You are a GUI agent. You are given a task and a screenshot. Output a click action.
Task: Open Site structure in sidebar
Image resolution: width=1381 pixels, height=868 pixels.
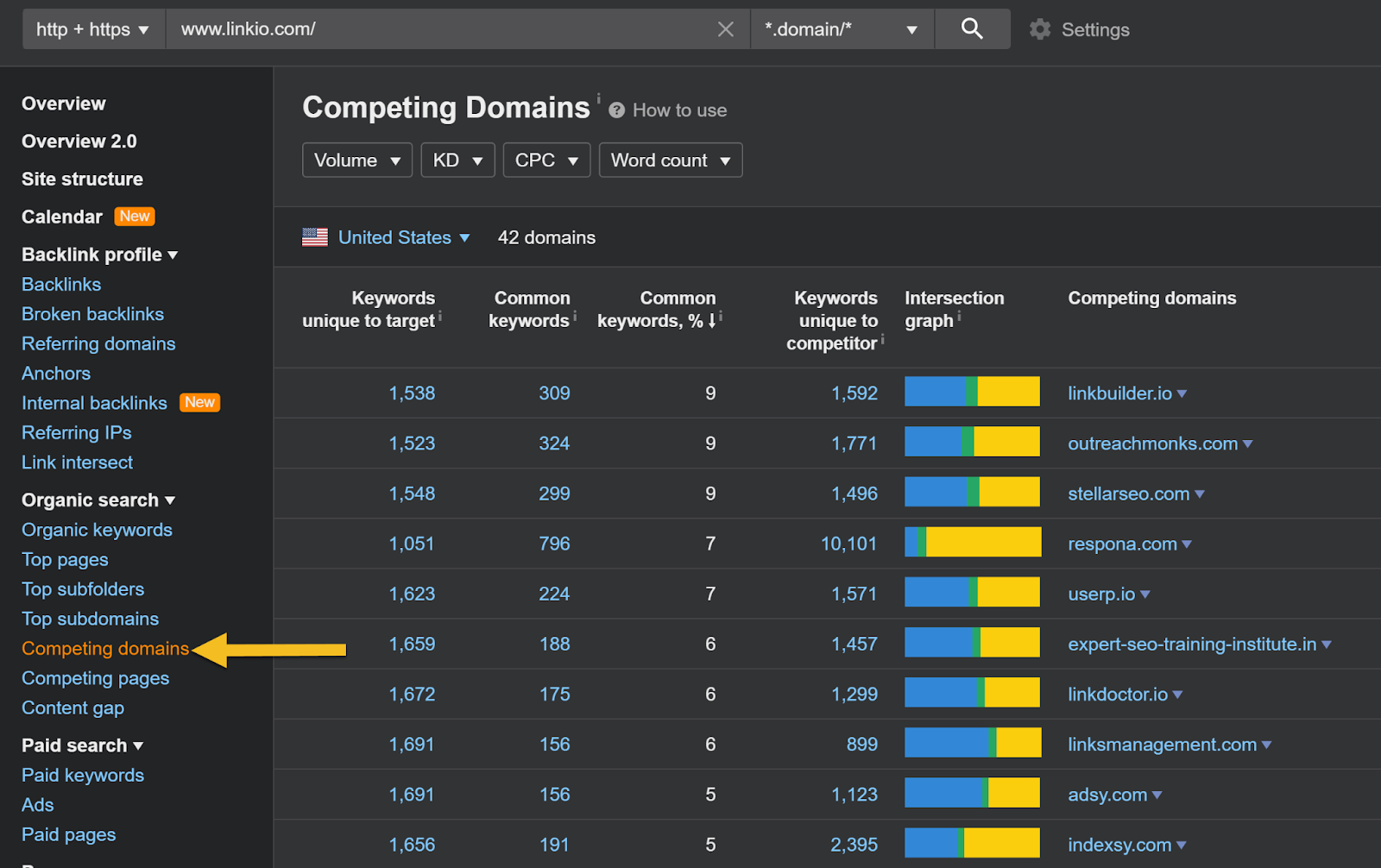[x=82, y=179]
